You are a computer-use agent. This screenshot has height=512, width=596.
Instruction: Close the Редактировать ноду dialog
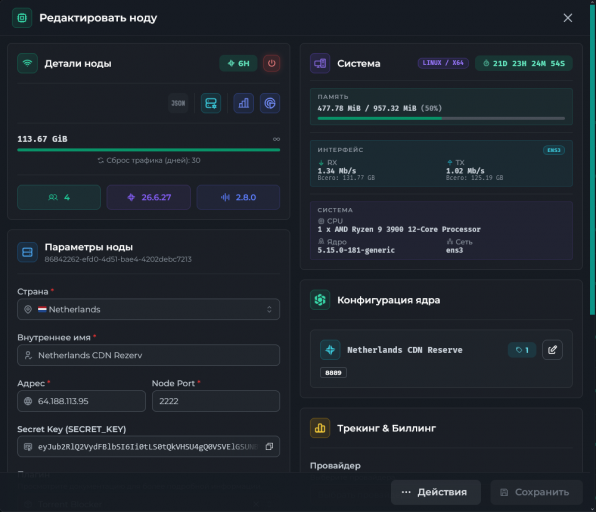pyautogui.click(x=567, y=18)
